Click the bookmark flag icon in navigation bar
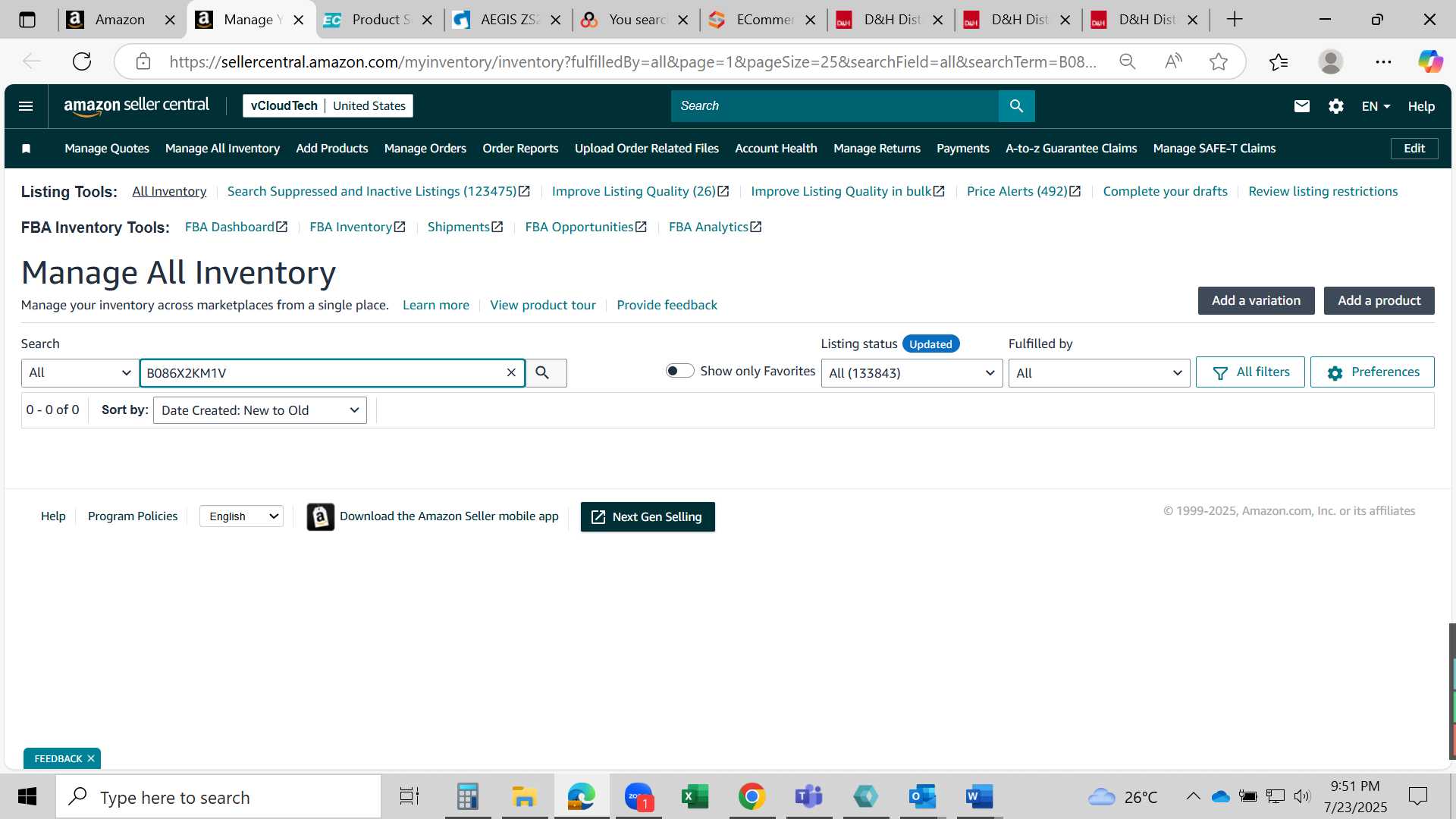 tap(26, 149)
